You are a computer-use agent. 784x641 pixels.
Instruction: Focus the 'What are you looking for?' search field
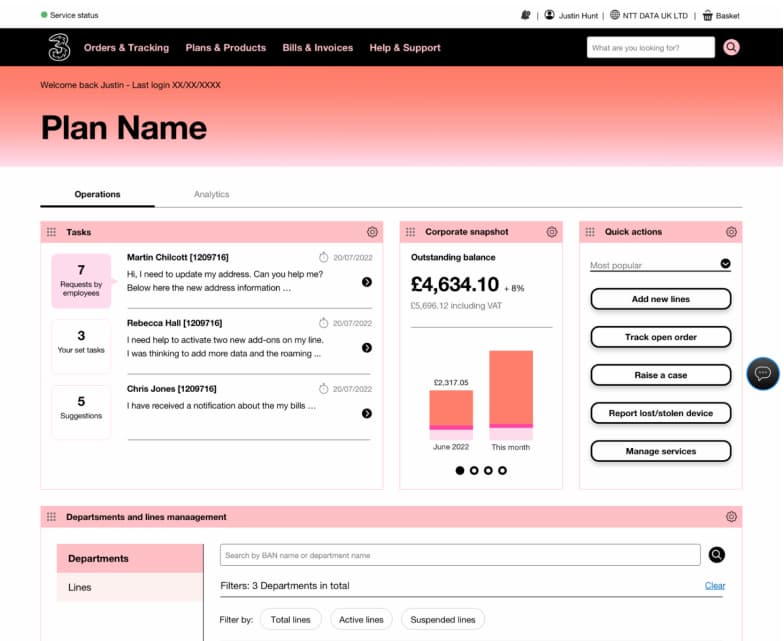coord(650,48)
